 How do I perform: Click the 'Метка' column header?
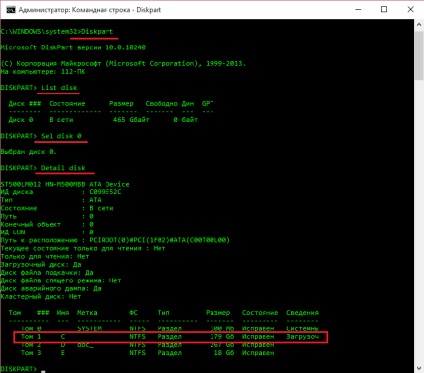pos(87,313)
